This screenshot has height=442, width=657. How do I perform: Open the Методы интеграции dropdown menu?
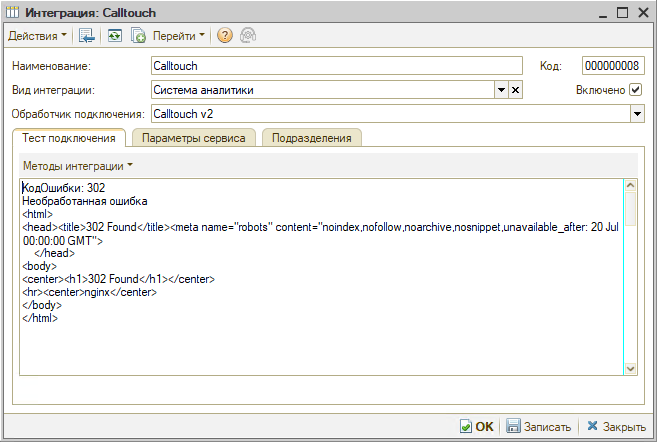coord(78,166)
